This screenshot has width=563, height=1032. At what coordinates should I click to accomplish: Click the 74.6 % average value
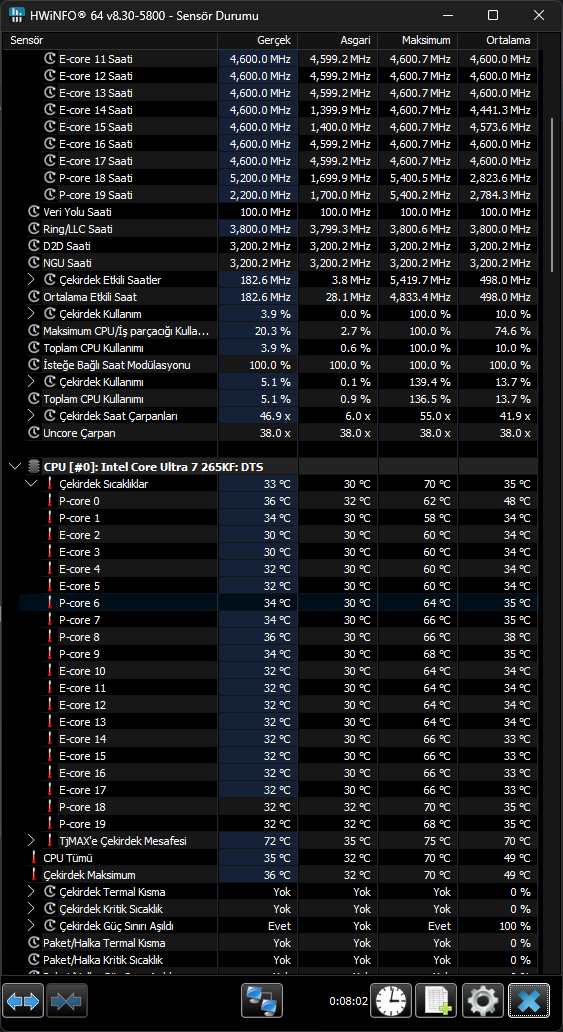tap(513, 331)
